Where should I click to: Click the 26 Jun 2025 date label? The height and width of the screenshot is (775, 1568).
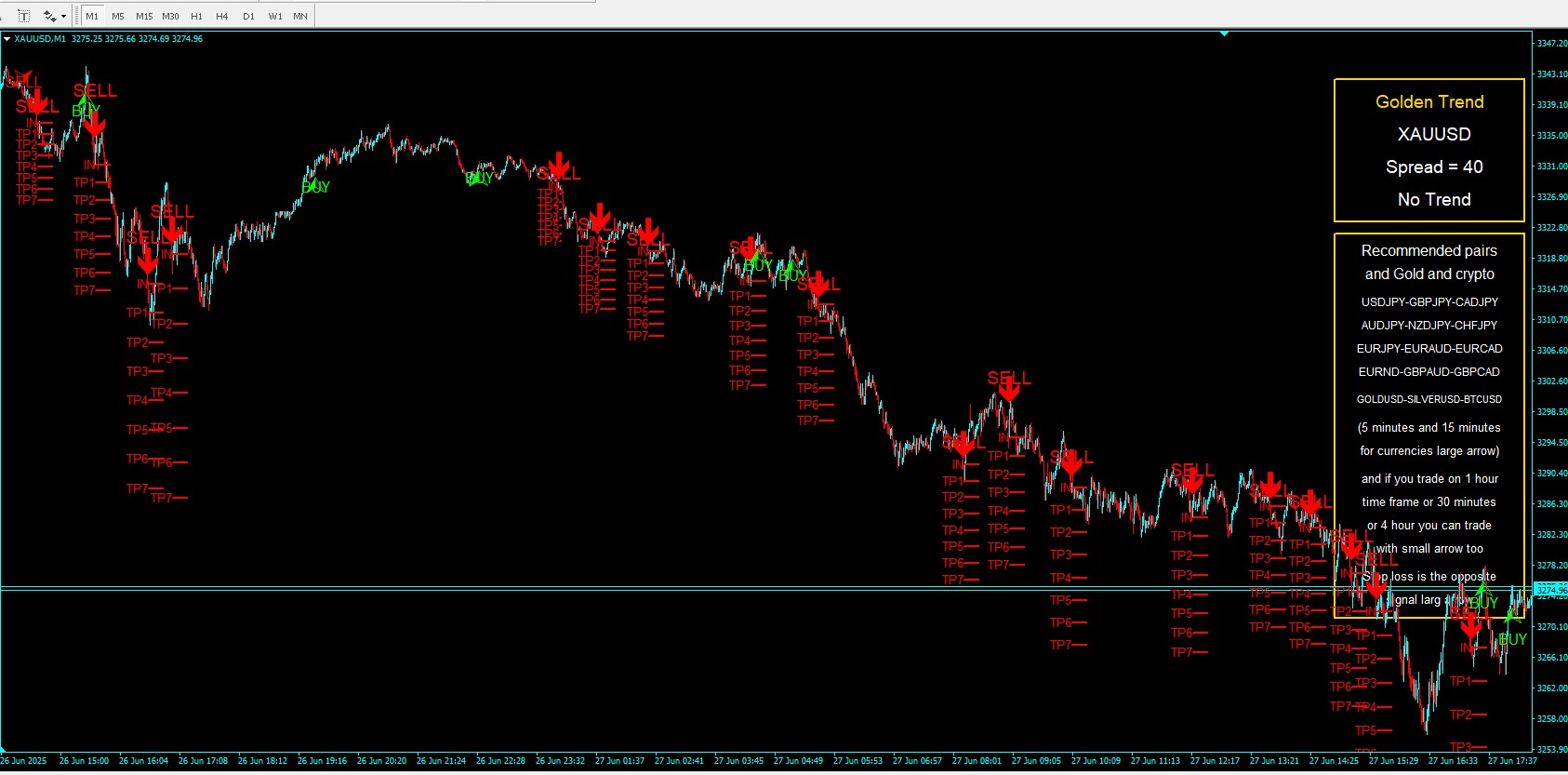[24, 761]
